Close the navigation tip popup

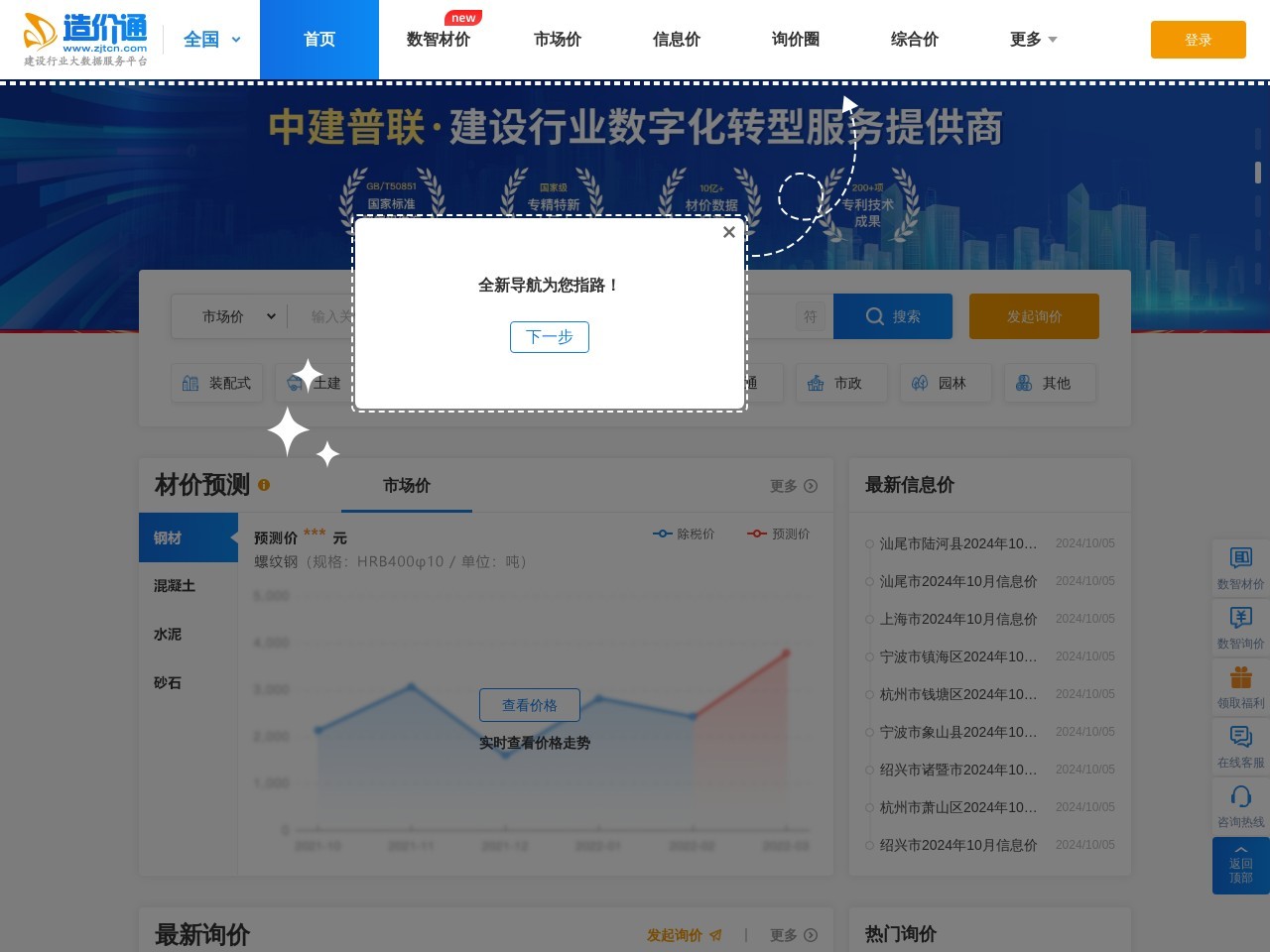729,232
